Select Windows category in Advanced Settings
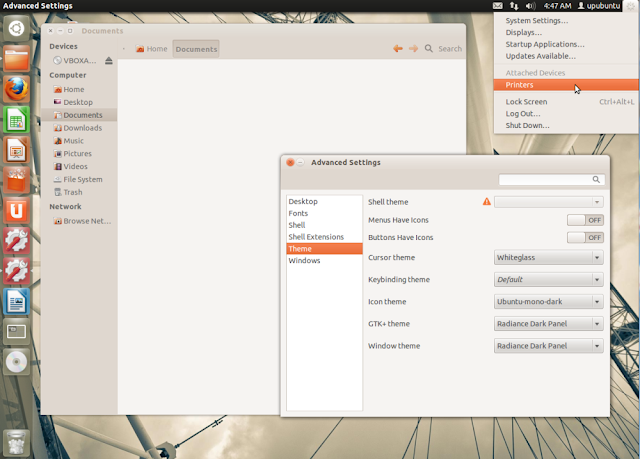Viewport: 640px width, 459px height. point(324,261)
